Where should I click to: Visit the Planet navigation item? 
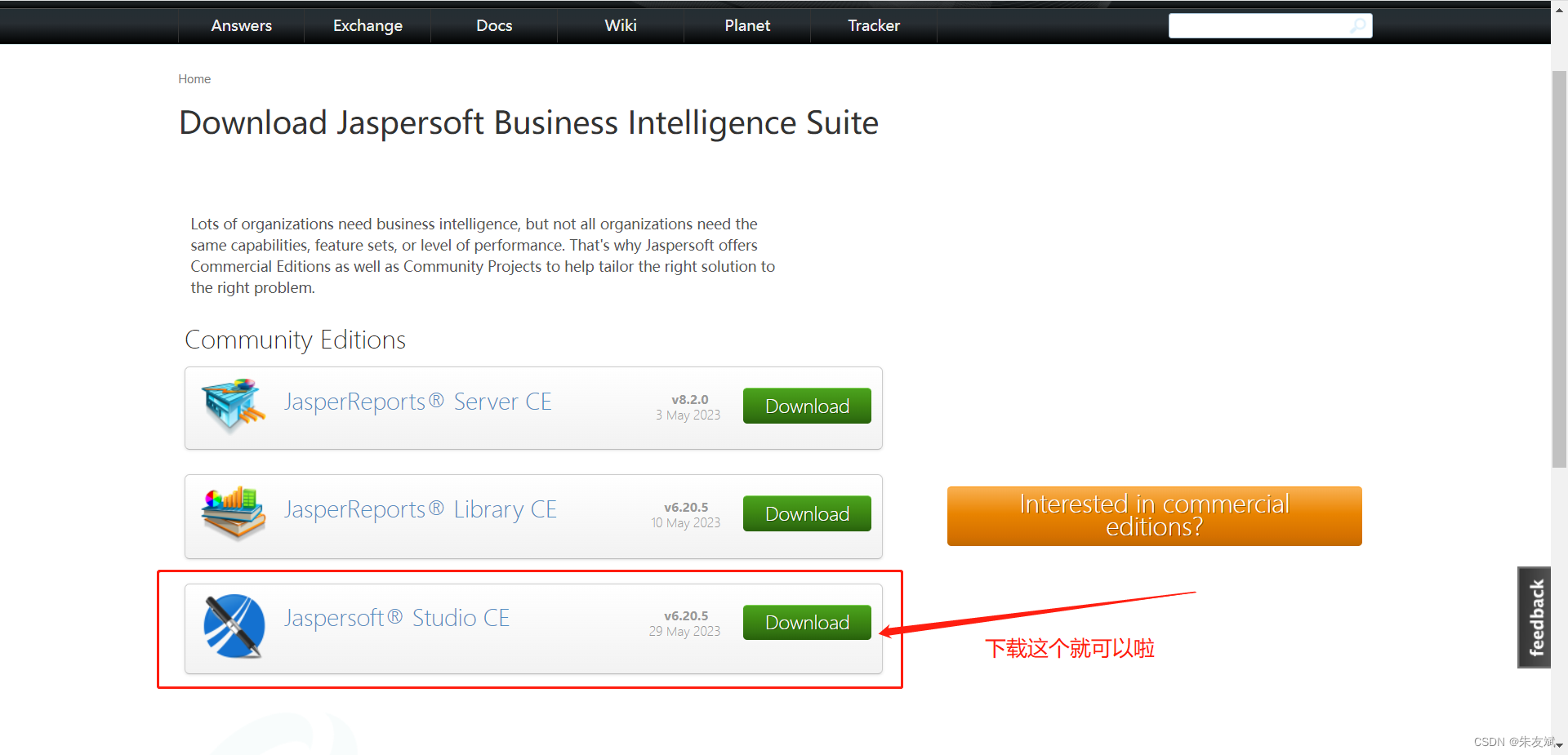747,25
